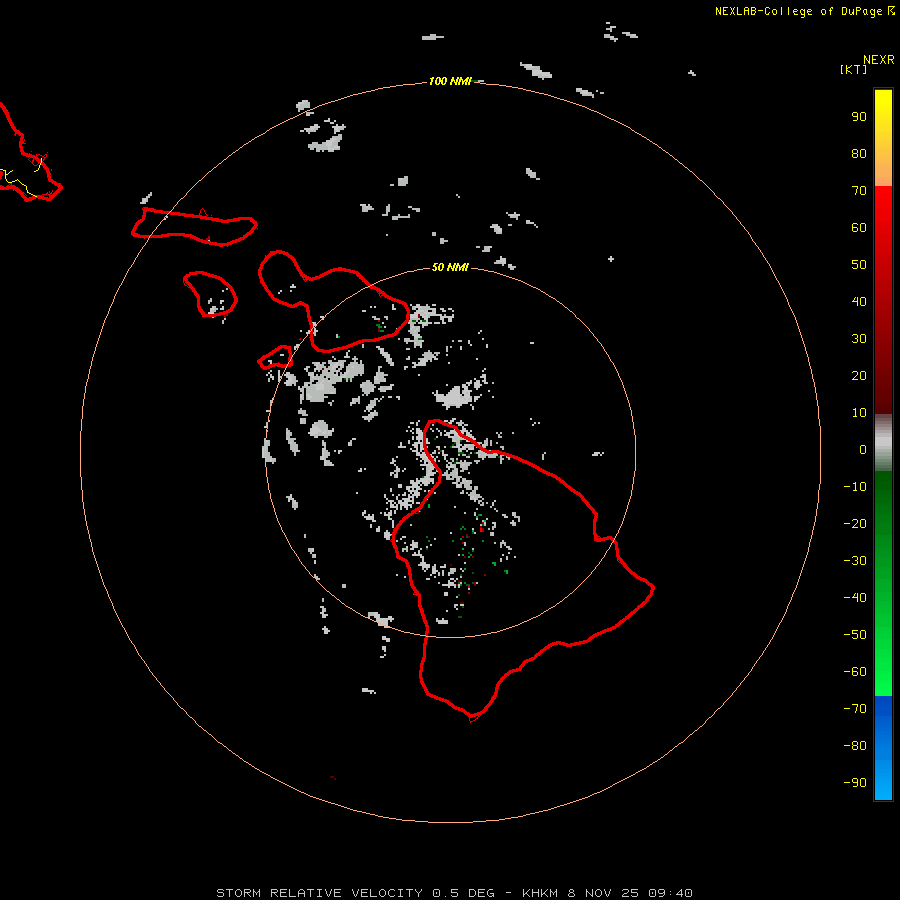Click the 0 value on the velocity scale

pos(863,449)
